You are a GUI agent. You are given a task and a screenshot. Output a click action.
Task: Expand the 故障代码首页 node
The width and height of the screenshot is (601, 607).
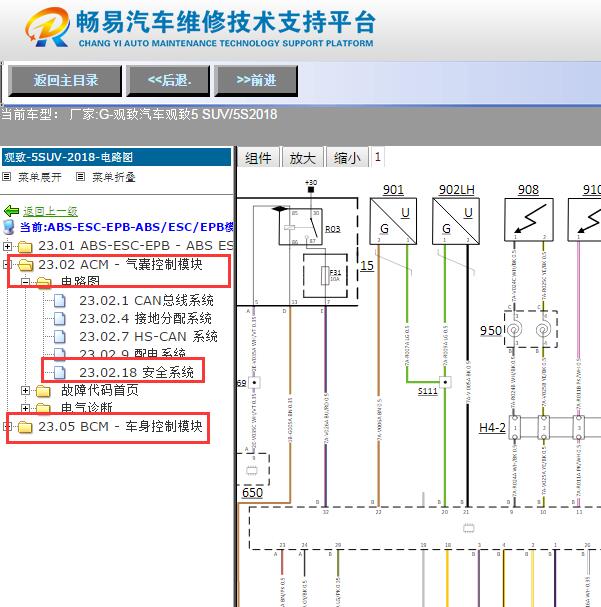pyautogui.click(x=25, y=391)
